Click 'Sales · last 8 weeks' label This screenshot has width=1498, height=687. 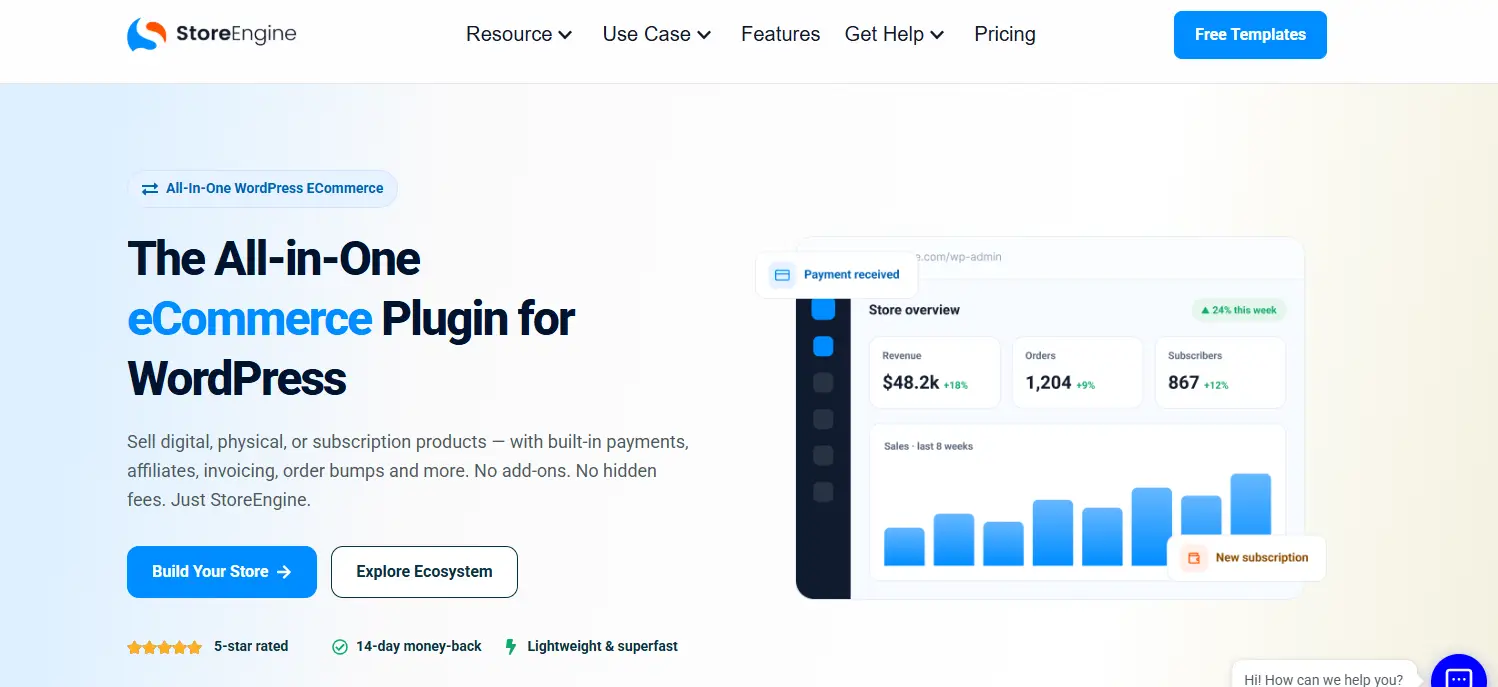click(928, 446)
